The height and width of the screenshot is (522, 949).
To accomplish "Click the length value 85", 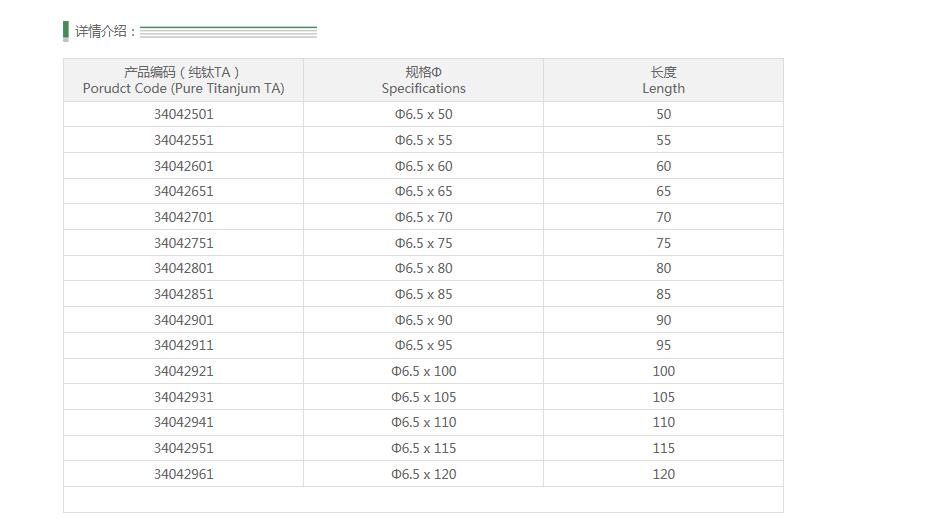I will [x=663, y=294].
